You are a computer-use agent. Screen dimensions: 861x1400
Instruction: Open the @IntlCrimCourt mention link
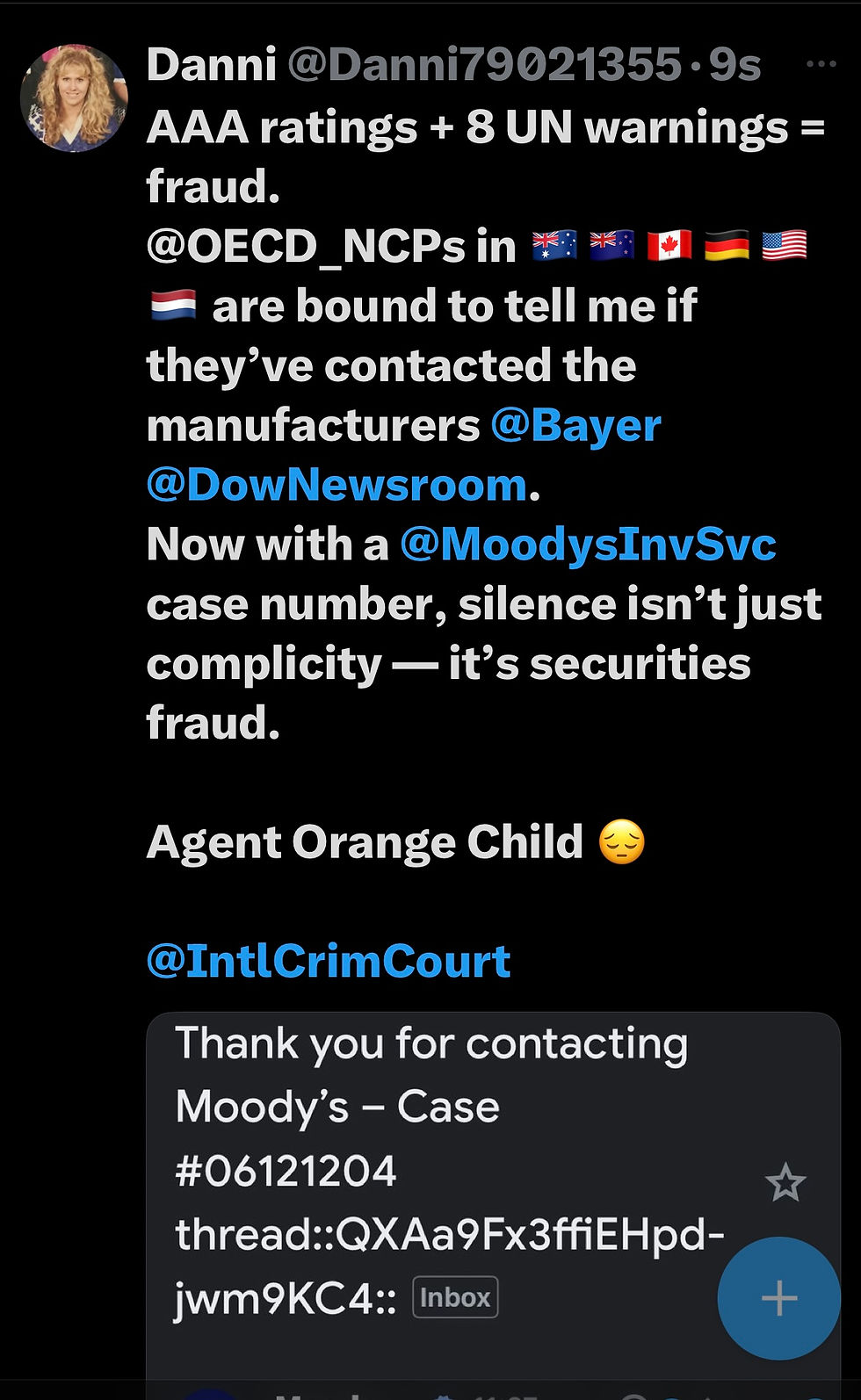pyautogui.click(x=329, y=961)
